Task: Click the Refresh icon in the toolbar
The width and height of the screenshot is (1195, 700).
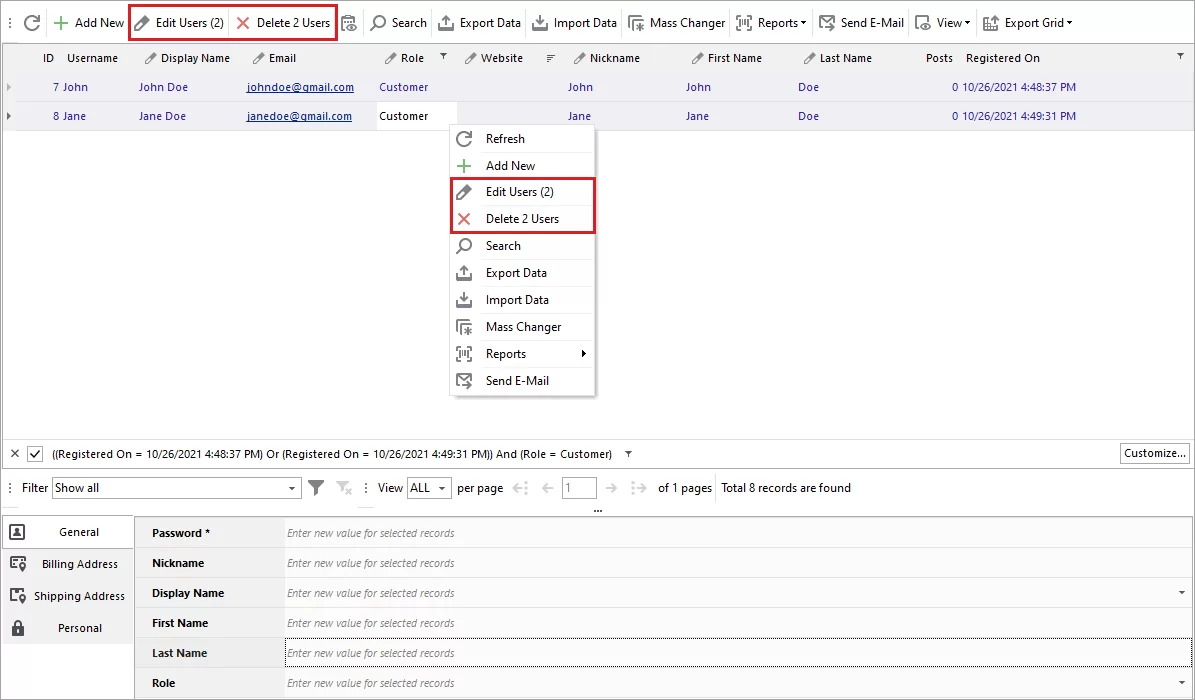Action: coord(33,22)
